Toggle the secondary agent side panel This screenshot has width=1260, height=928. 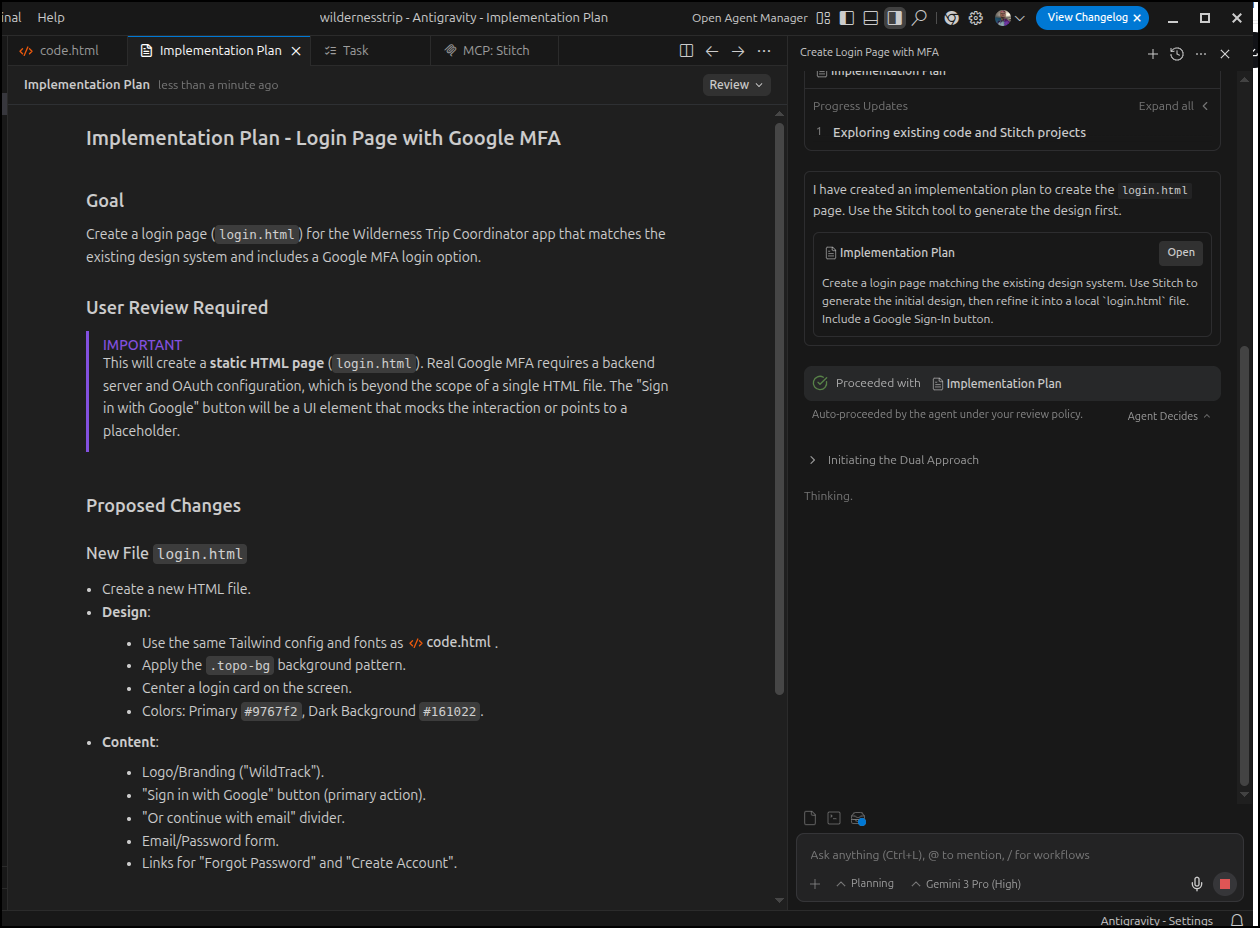[895, 18]
